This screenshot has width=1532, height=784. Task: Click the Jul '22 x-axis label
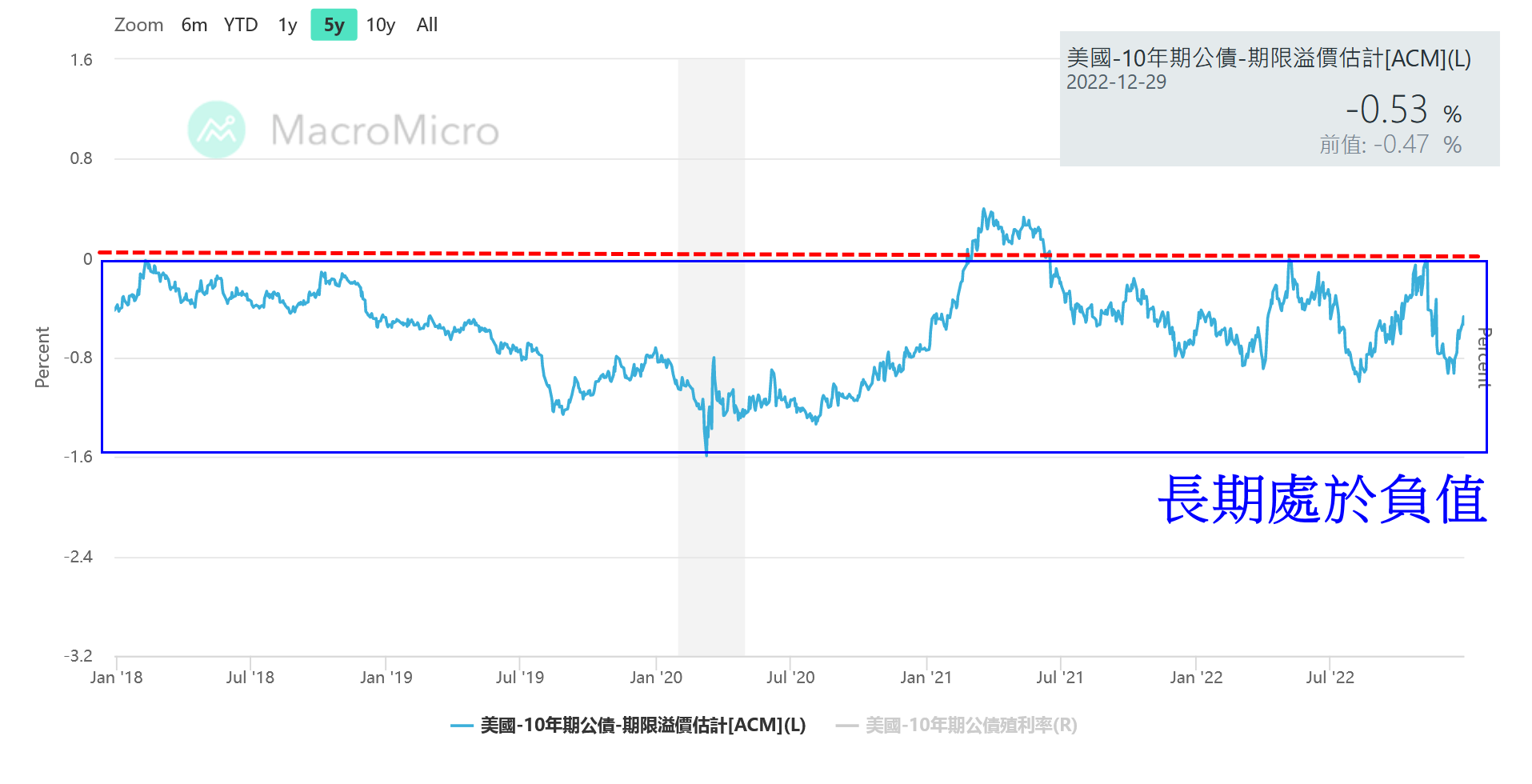[x=1330, y=678]
